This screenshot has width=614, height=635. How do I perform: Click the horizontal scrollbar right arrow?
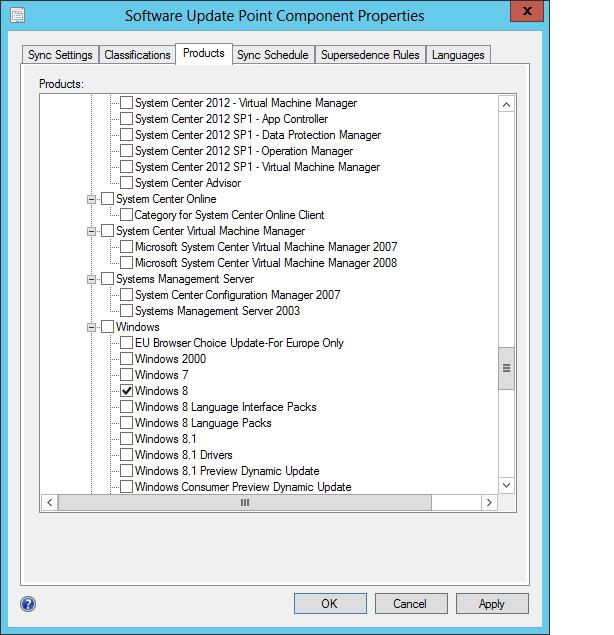[489, 503]
